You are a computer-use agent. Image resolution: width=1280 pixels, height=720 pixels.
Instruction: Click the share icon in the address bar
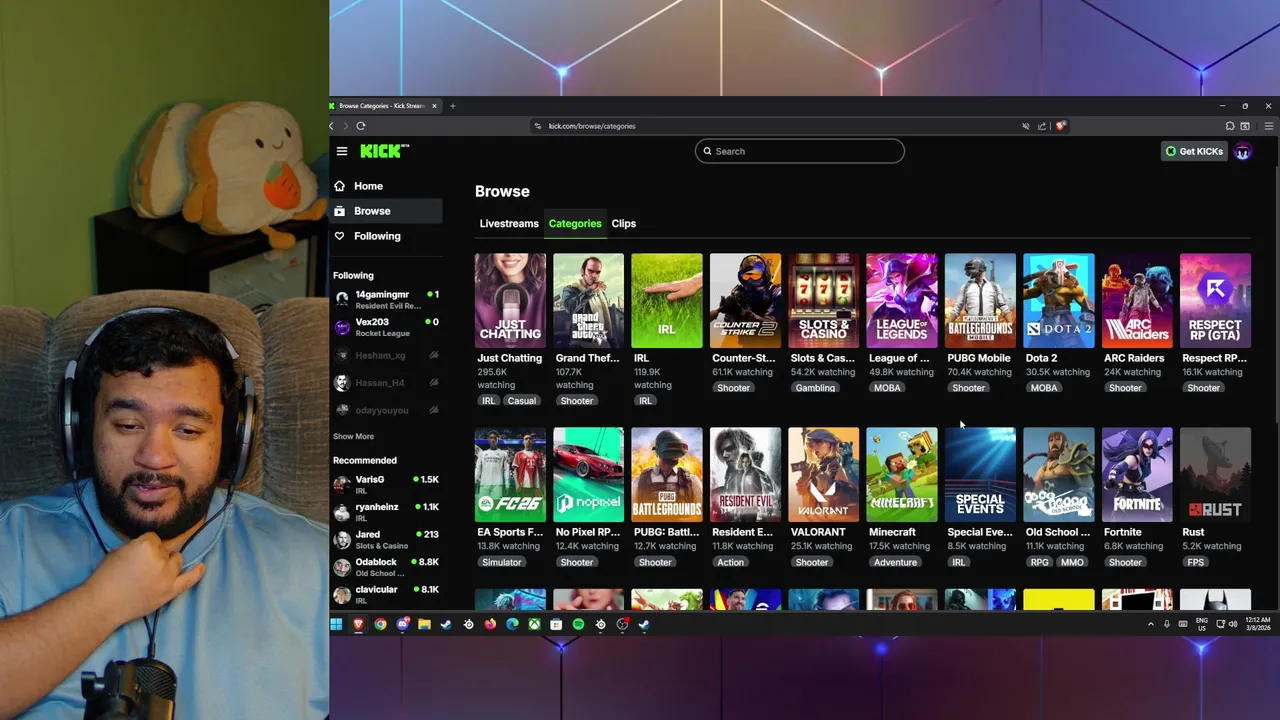(1042, 126)
